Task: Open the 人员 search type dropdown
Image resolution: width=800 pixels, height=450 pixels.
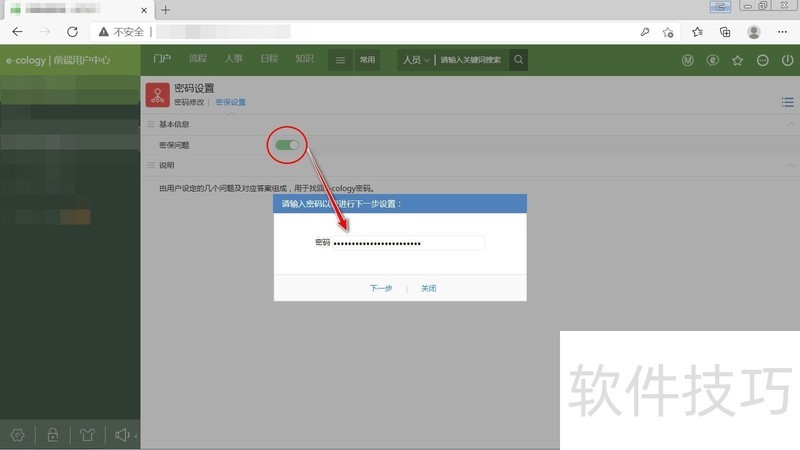Action: point(416,60)
